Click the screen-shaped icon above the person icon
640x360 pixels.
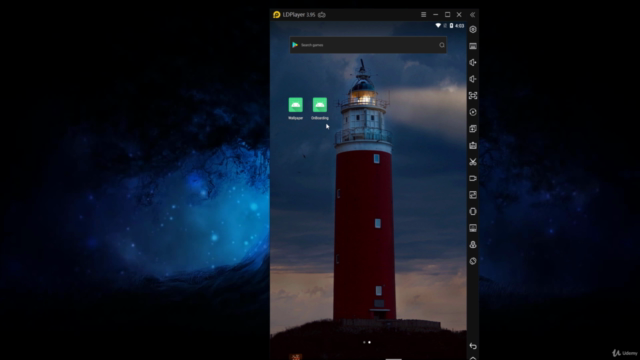coord(473,228)
